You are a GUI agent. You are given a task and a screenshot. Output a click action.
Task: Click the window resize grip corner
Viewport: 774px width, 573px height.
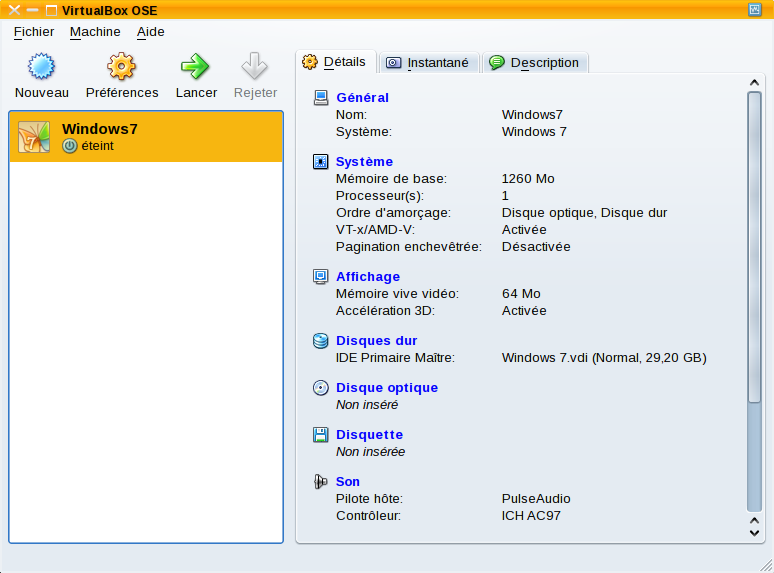(766, 566)
